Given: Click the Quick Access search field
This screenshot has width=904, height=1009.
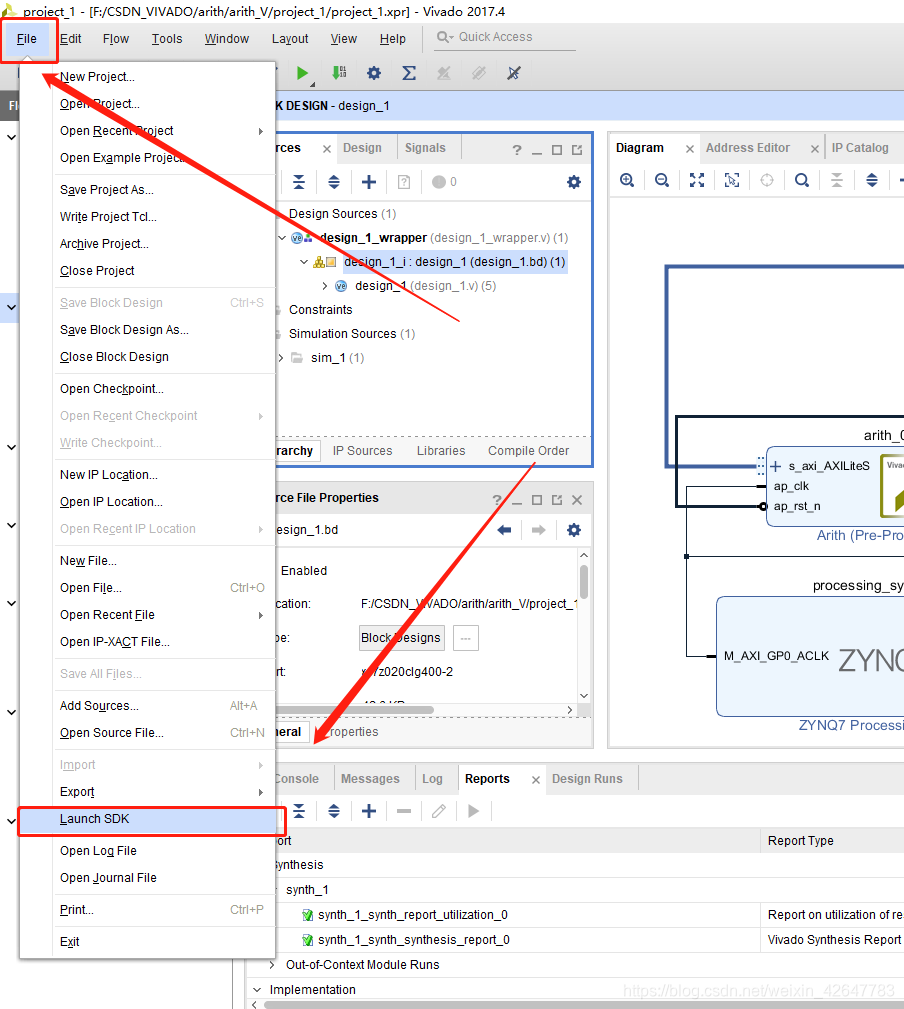Looking at the screenshot, I should [505, 37].
